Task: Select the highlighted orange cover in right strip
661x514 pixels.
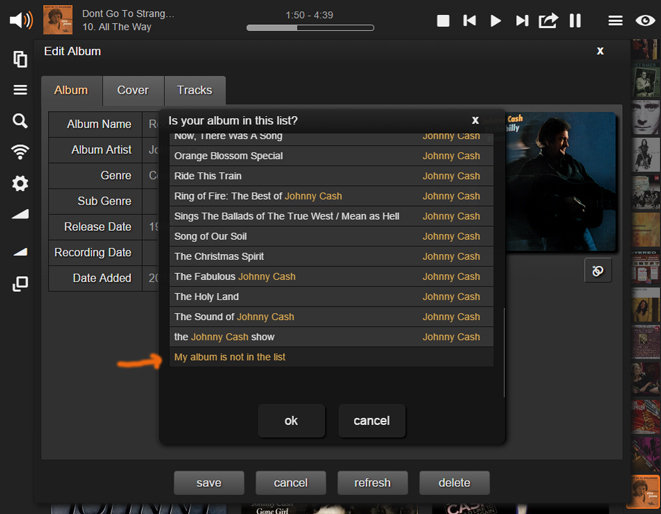Action: click(x=645, y=491)
